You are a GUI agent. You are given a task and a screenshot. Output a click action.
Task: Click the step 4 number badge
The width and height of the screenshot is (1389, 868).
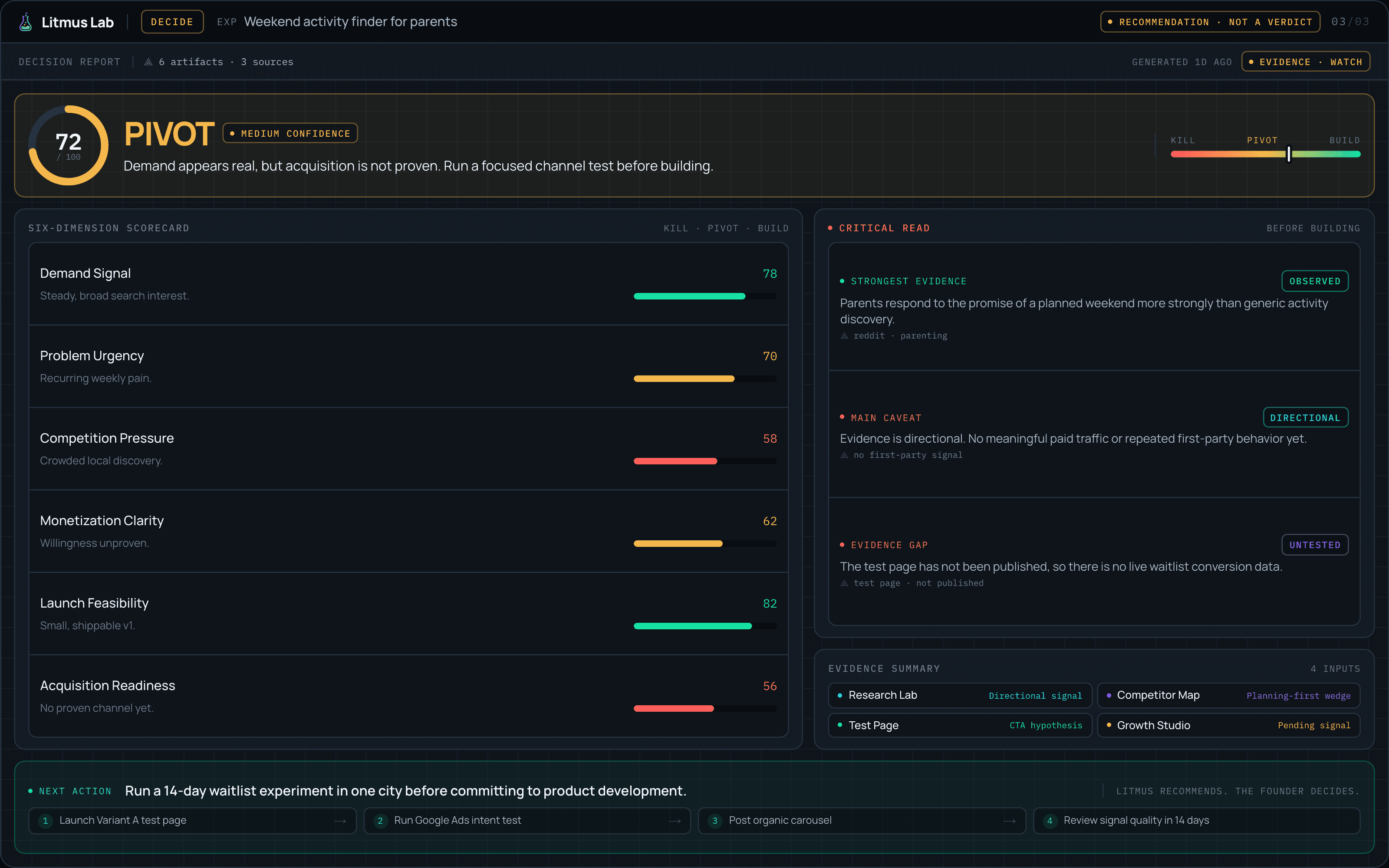click(x=1050, y=821)
